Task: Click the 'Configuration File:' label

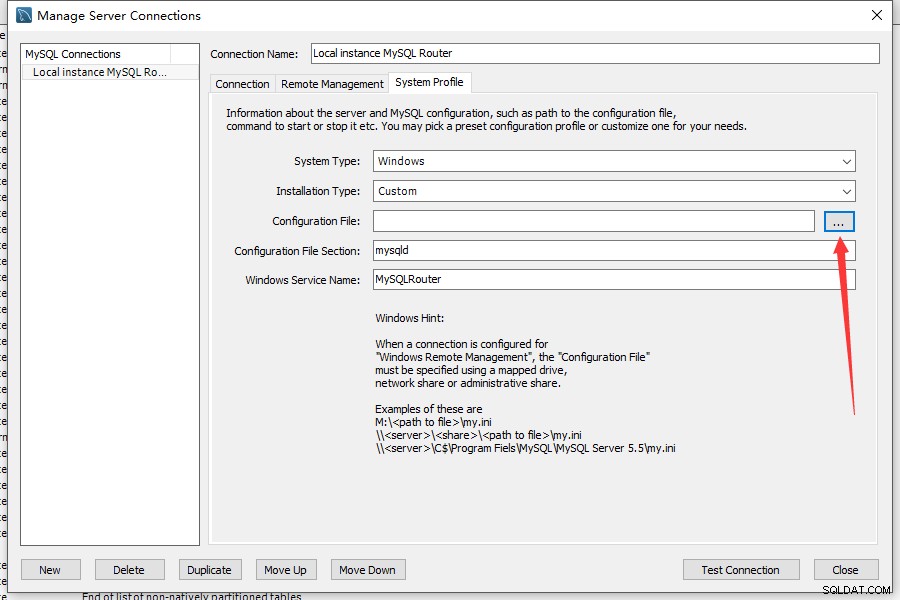Action: [316, 221]
